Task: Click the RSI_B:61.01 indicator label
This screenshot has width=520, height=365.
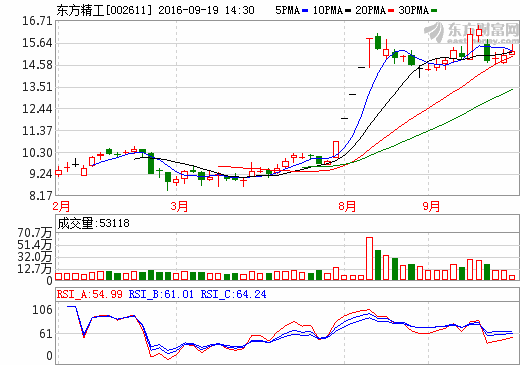Action: click(161, 294)
